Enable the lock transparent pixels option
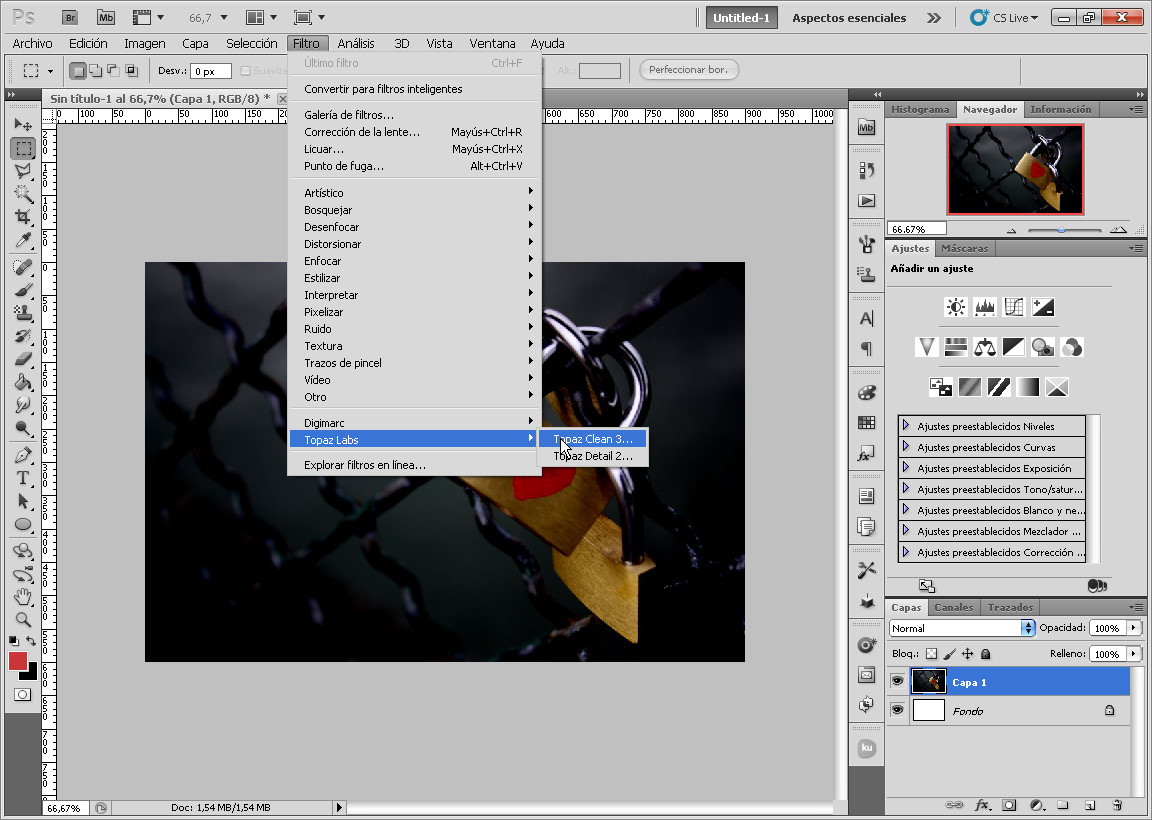Viewport: 1152px width, 820px height. pyautogui.click(x=931, y=654)
